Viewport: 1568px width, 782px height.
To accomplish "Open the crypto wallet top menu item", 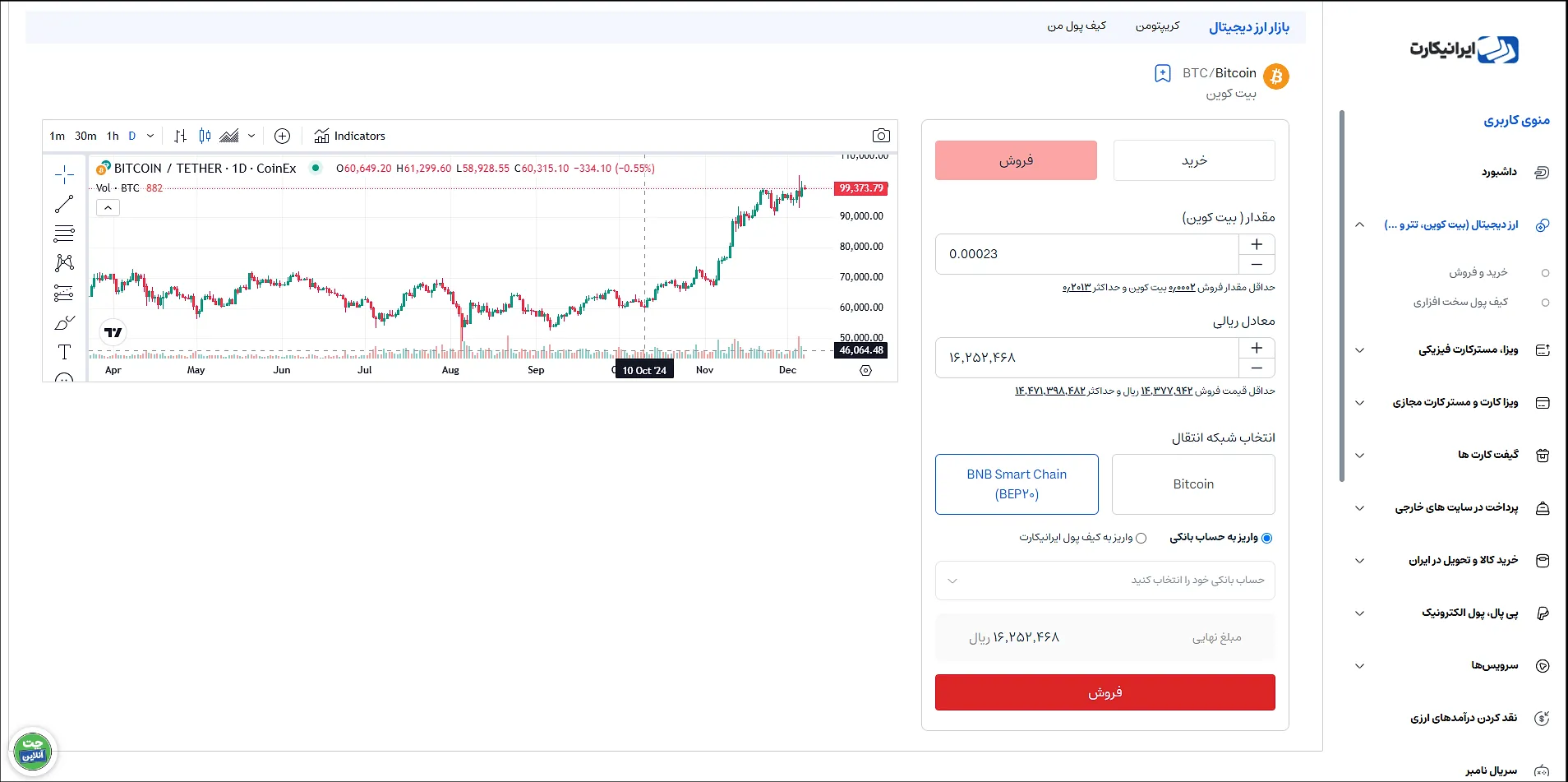I will tap(1077, 25).
